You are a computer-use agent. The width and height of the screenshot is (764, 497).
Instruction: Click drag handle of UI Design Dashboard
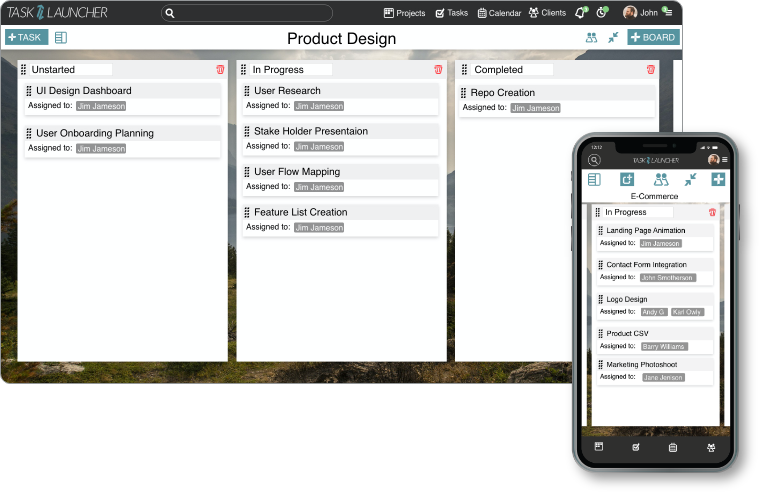click(29, 91)
